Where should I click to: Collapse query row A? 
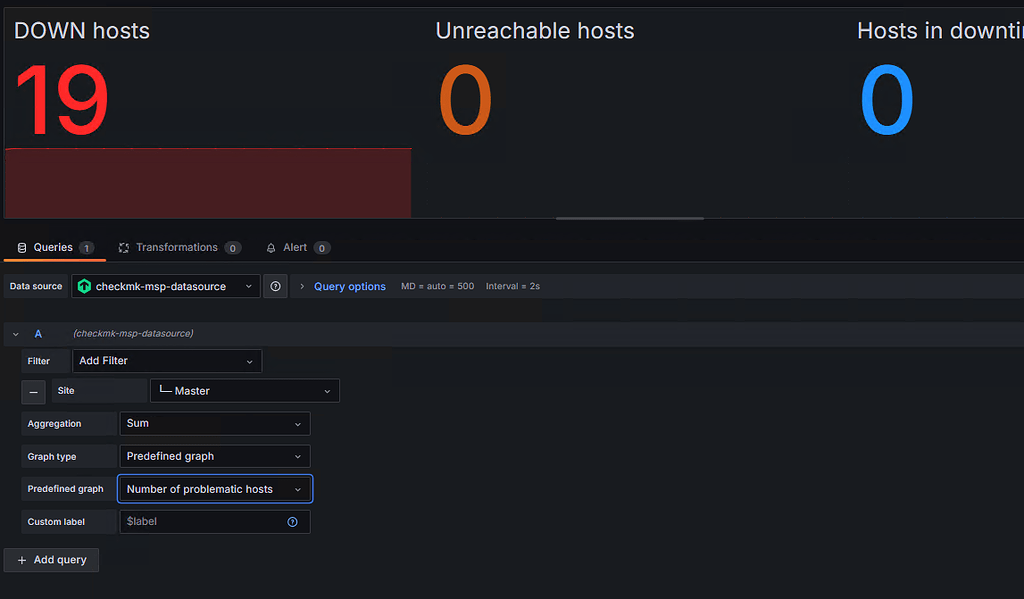(x=15, y=333)
